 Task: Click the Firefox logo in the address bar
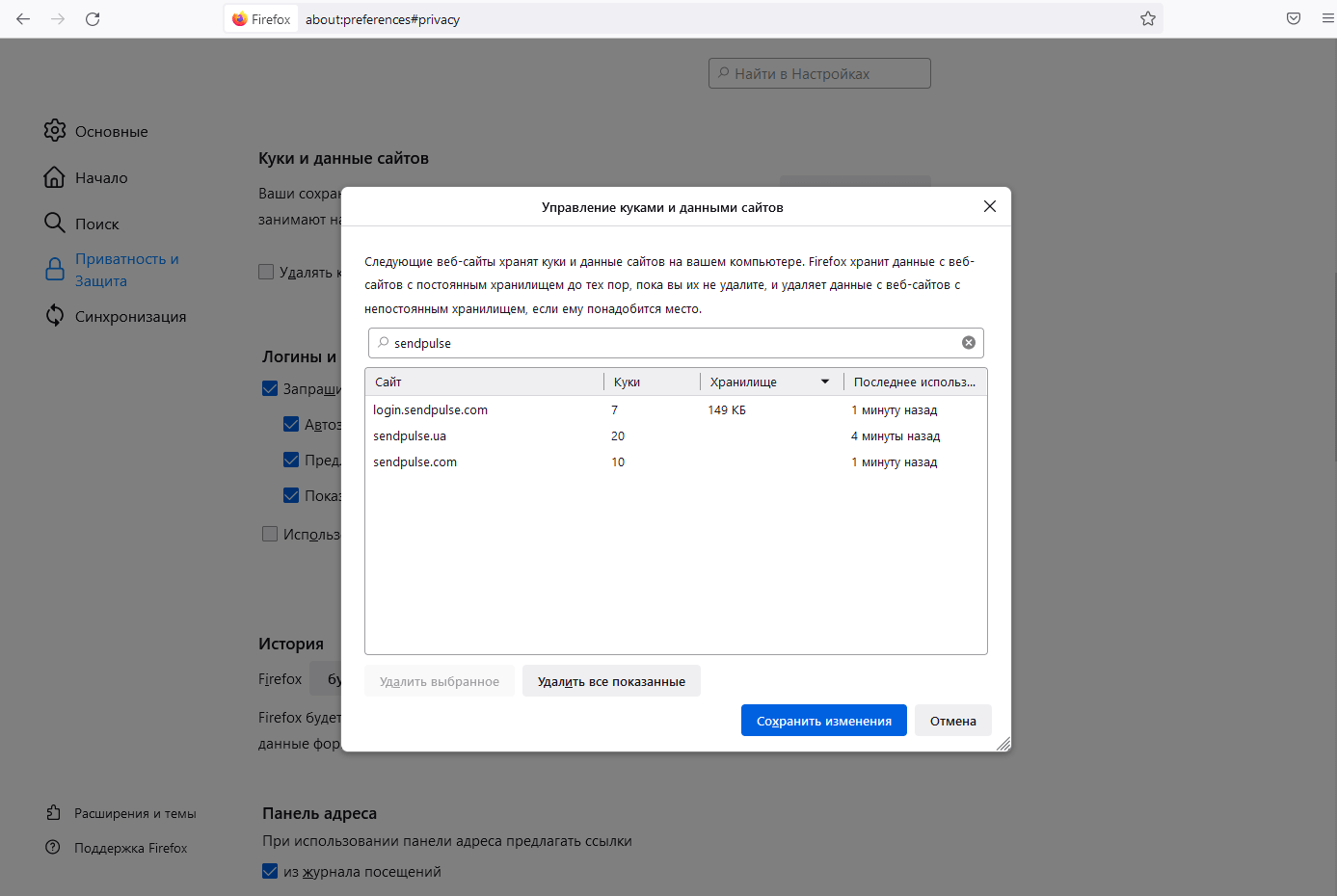pyautogui.click(x=240, y=19)
